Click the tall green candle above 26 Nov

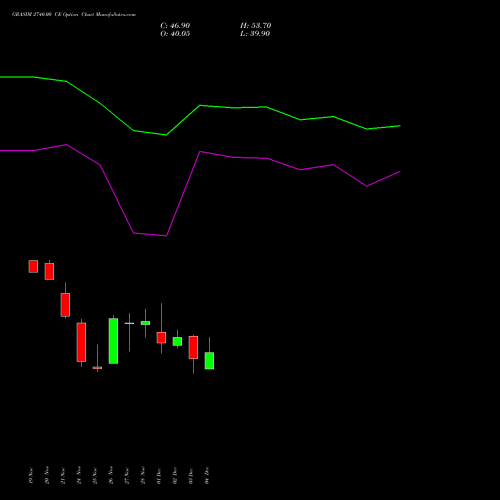pos(113,341)
